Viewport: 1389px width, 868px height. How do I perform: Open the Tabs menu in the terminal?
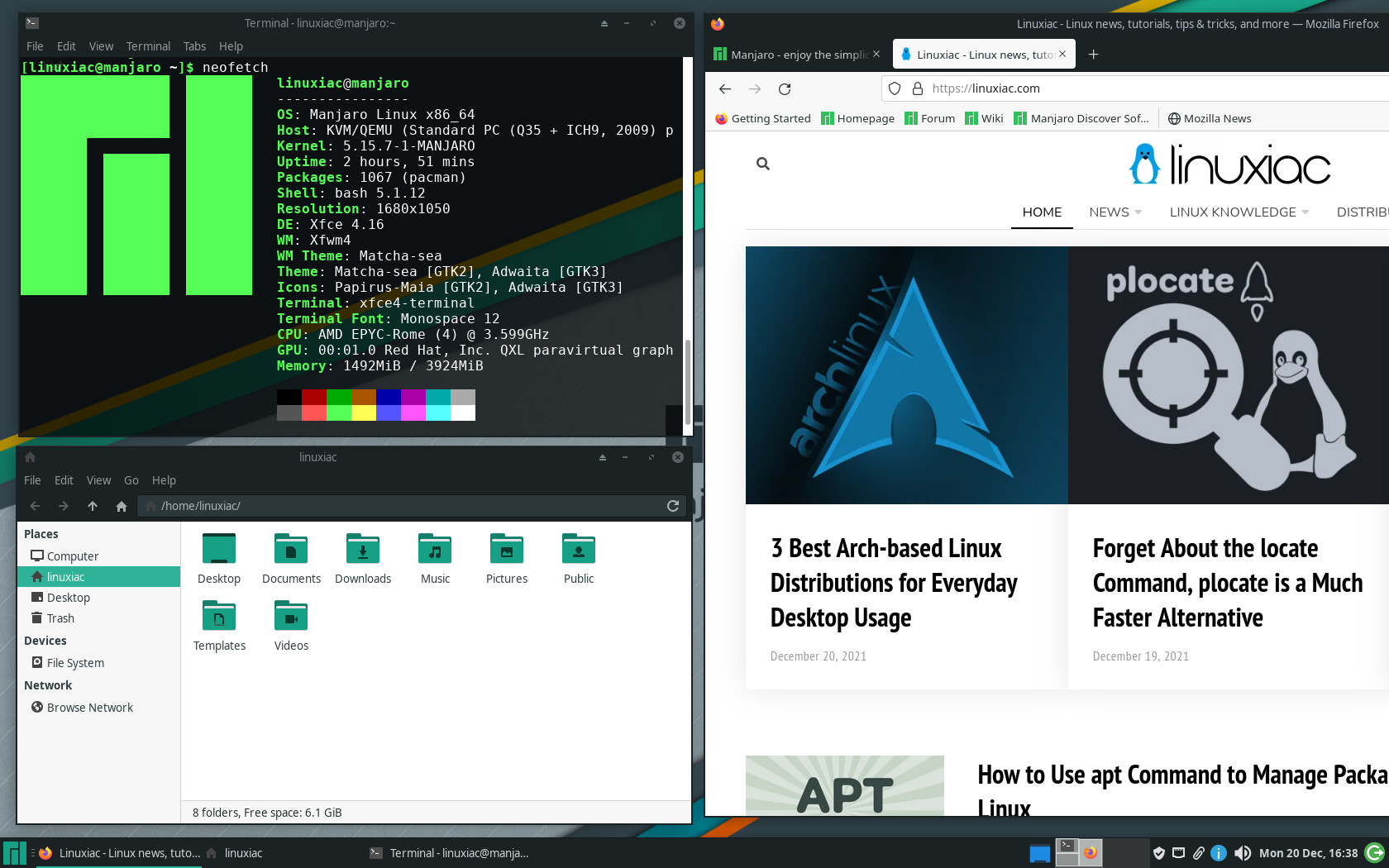click(194, 46)
